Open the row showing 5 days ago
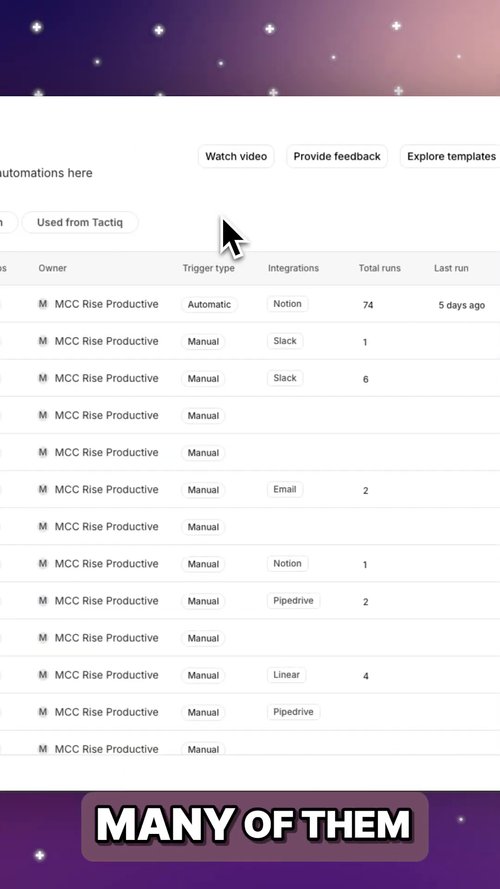Screen dimensions: 500x889 (250, 304)
